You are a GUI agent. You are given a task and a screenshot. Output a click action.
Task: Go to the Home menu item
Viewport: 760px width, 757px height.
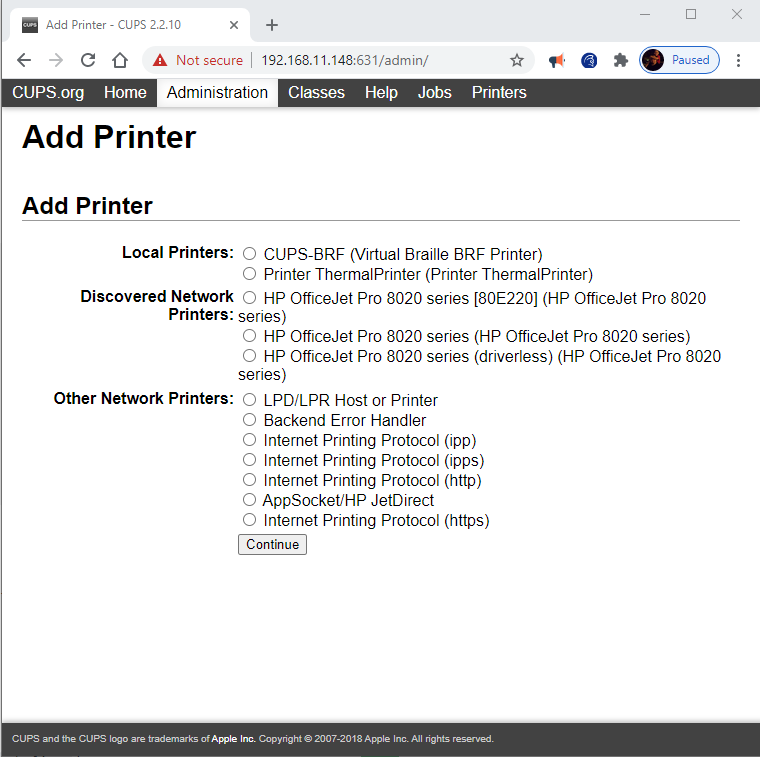(x=125, y=93)
